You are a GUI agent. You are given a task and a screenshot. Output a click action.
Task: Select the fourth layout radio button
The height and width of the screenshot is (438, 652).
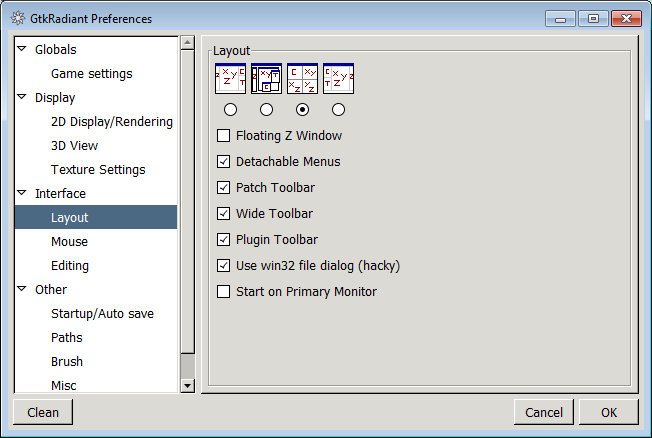[338, 109]
